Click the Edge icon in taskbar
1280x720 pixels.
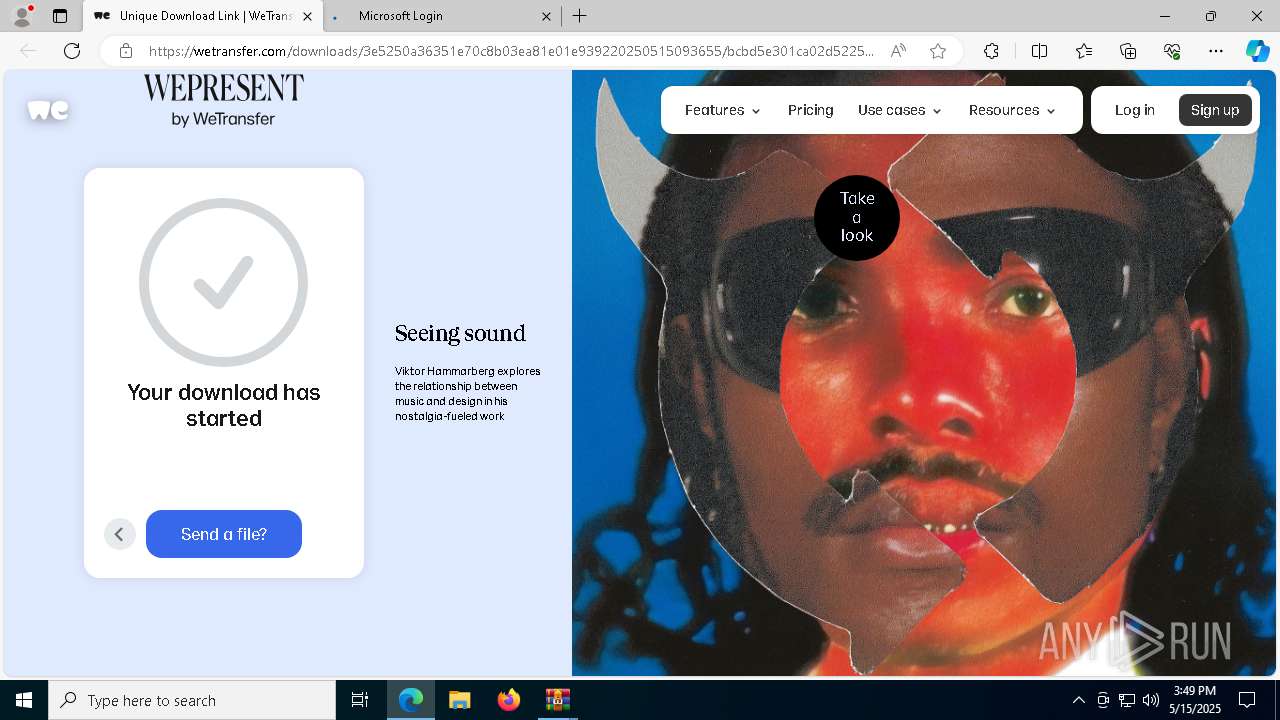coord(411,700)
